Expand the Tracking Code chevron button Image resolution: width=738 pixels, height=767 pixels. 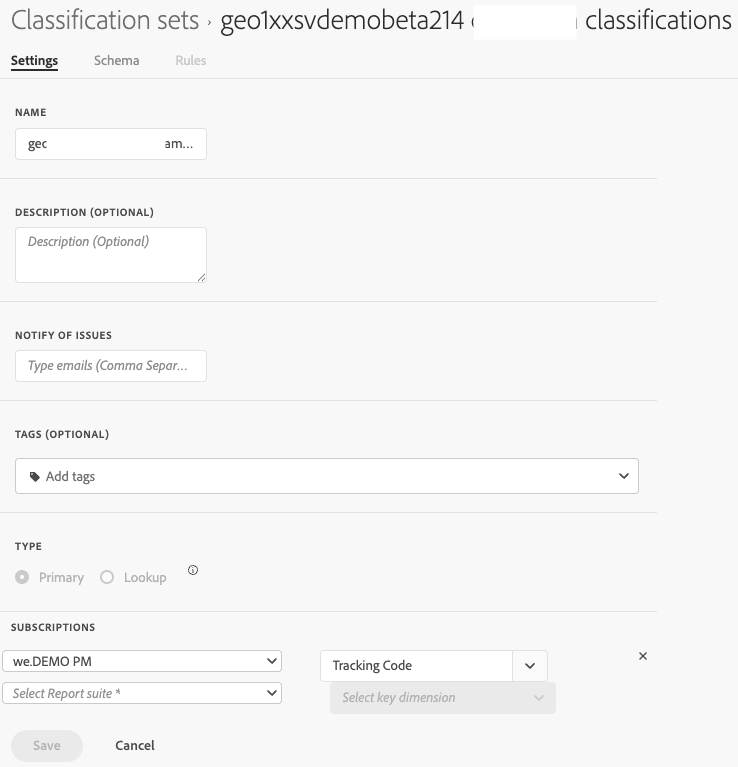pos(530,666)
